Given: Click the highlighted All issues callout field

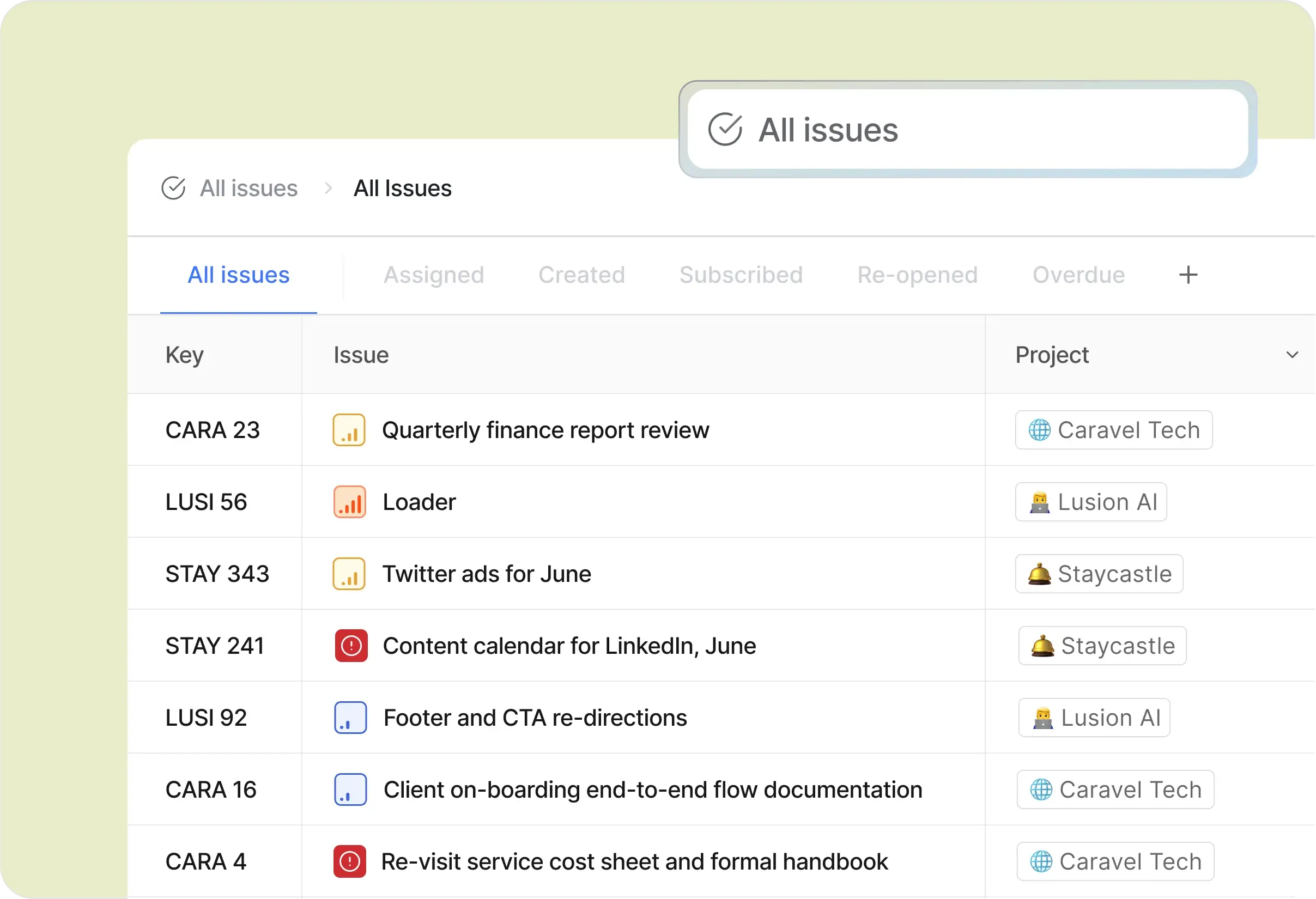Looking at the screenshot, I should [x=967, y=130].
